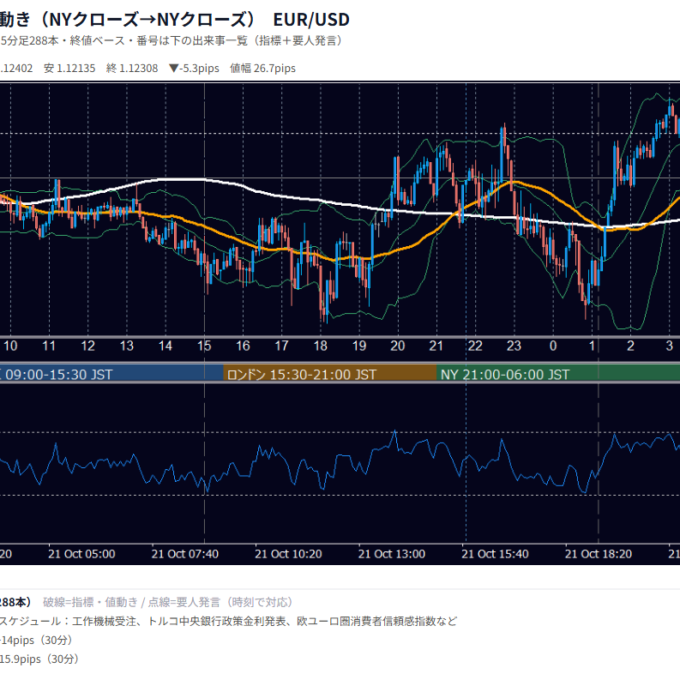Click hour label 13 on the chart axis

tap(126, 346)
